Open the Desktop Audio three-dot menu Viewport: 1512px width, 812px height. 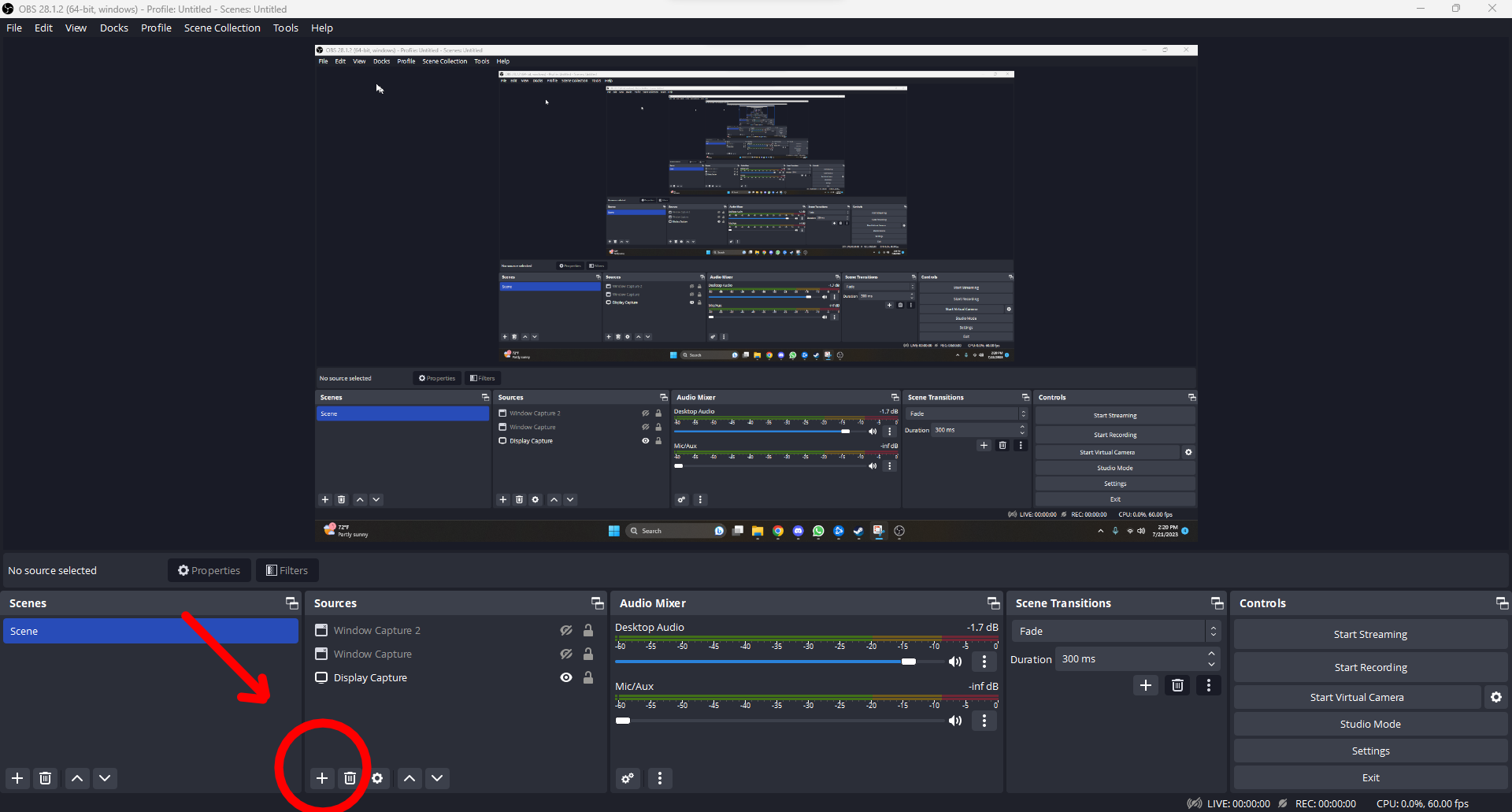[984, 662]
